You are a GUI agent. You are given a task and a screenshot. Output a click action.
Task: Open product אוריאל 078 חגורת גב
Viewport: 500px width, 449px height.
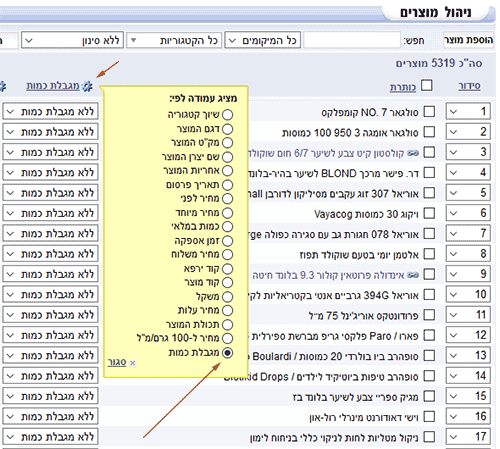333,234
